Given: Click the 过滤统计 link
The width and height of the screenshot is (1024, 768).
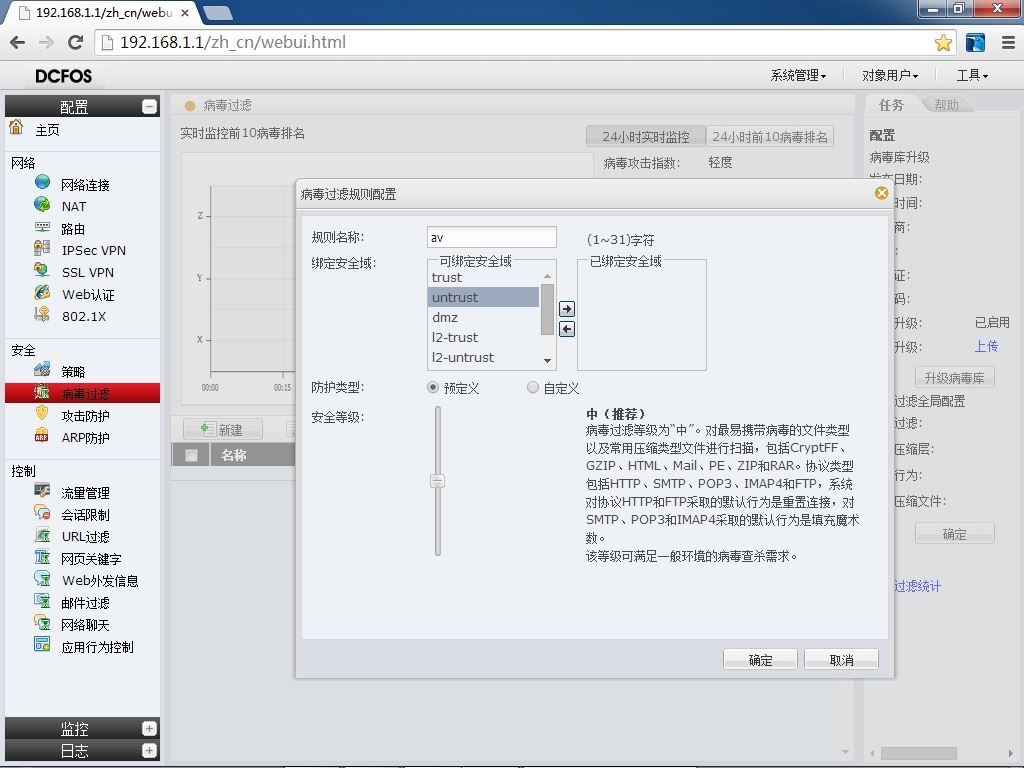Looking at the screenshot, I should click(x=917, y=586).
